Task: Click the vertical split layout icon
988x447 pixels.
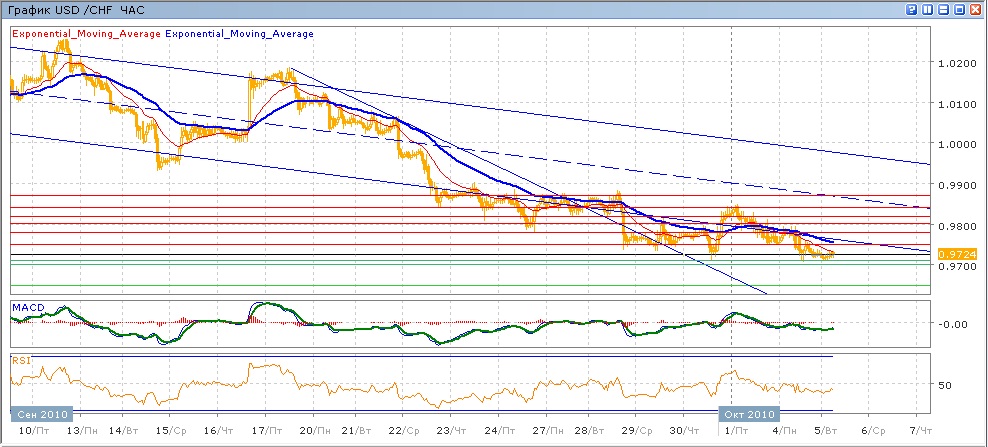Action: [928, 9]
